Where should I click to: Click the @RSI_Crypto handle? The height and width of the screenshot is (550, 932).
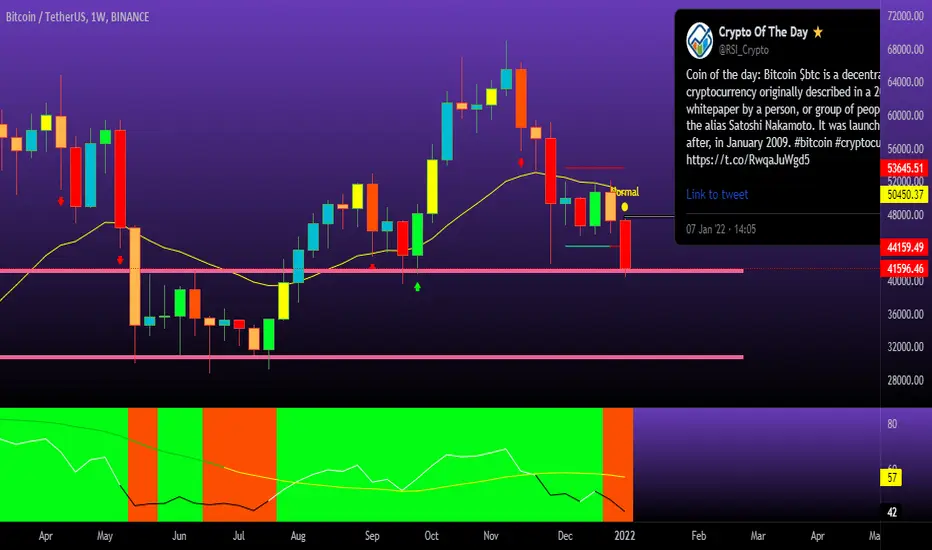(x=744, y=50)
